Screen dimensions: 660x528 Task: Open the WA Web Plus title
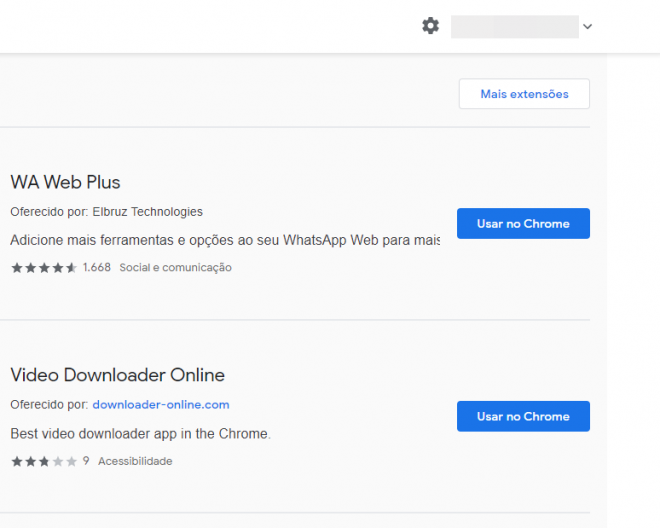65,182
